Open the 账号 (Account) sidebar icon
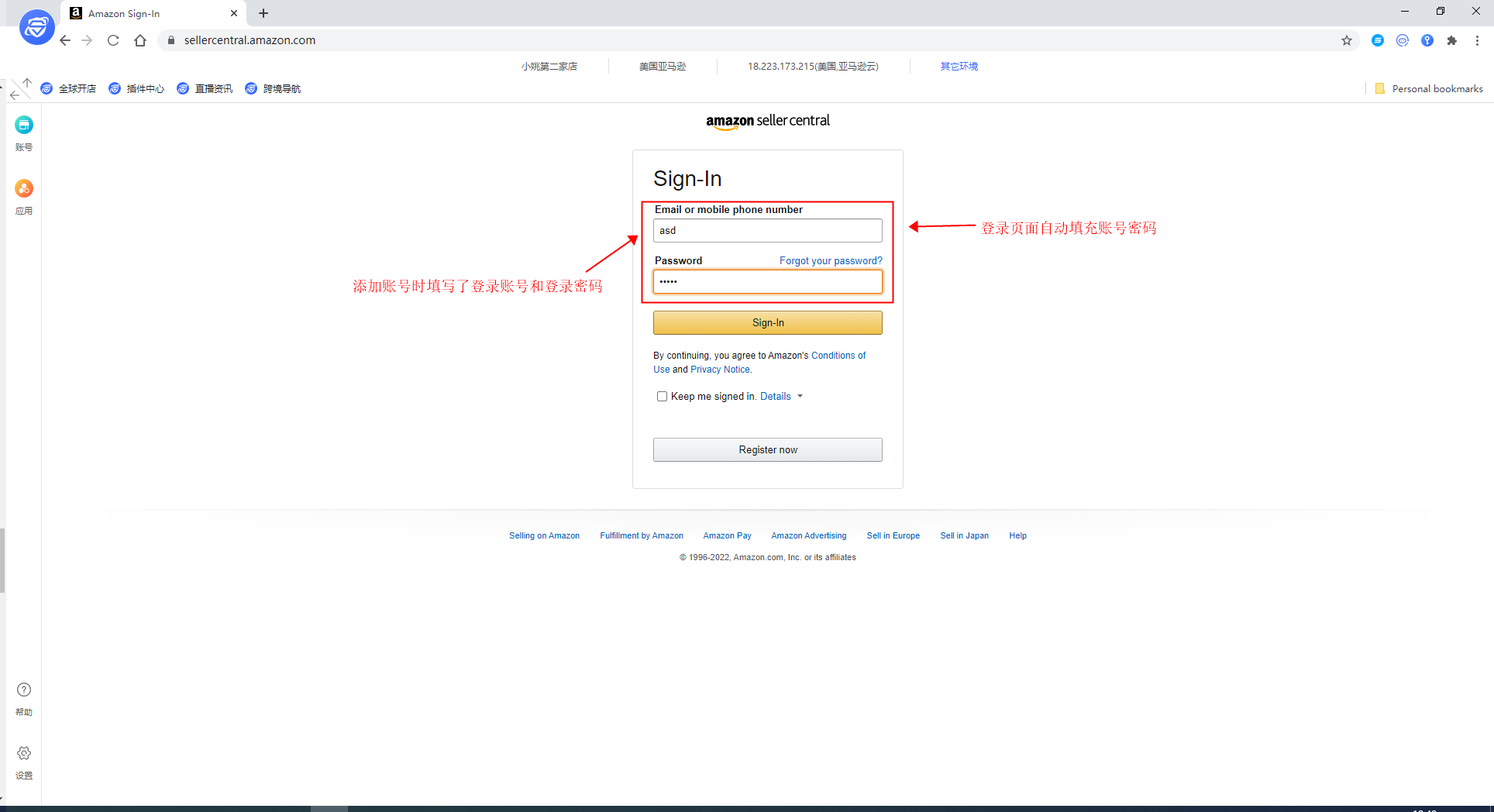1494x812 pixels. pyautogui.click(x=24, y=126)
